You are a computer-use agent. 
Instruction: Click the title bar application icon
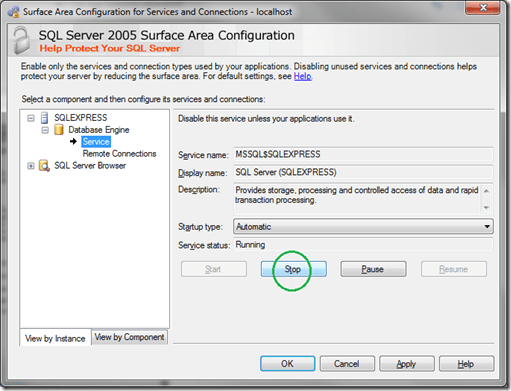[14, 12]
